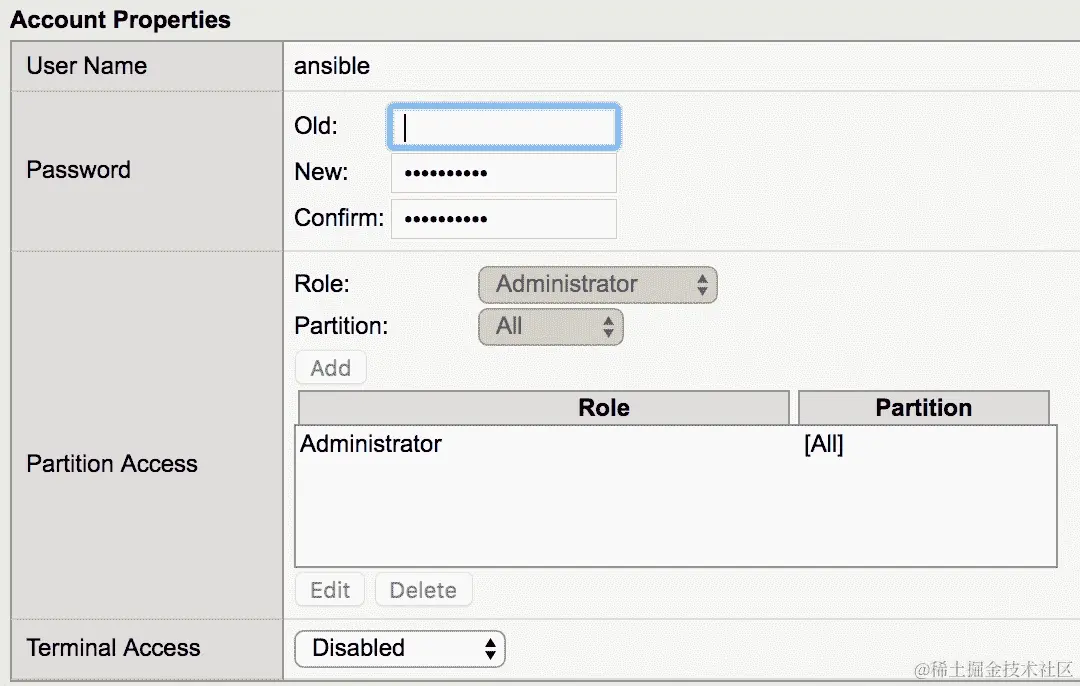The image size is (1080, 686).
Task: Click the User Name row label
Action: (x=86, y=66)
